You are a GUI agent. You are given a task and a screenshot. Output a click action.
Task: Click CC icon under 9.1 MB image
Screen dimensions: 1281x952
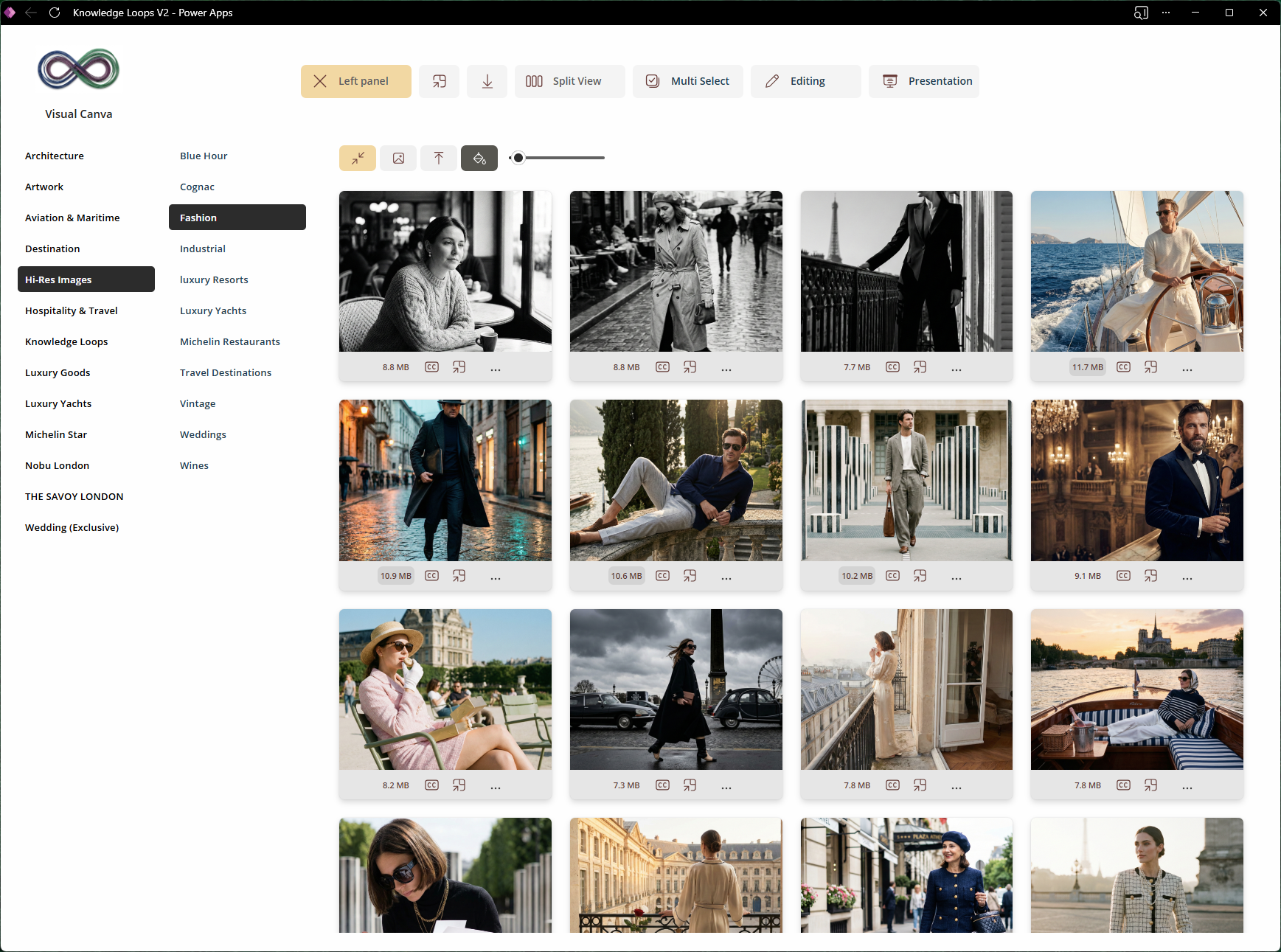coord(1123,576)
